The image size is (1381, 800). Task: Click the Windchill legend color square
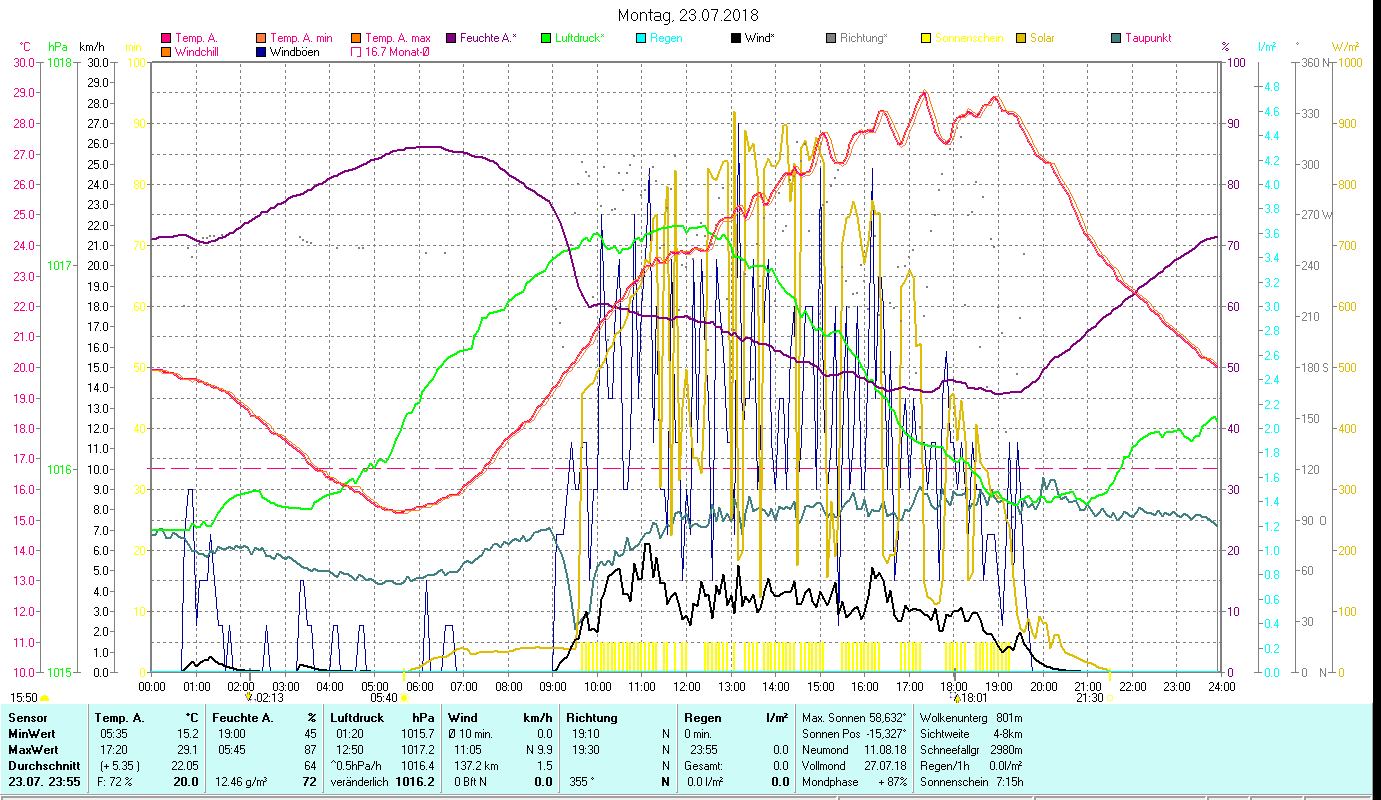coord(166,52)
